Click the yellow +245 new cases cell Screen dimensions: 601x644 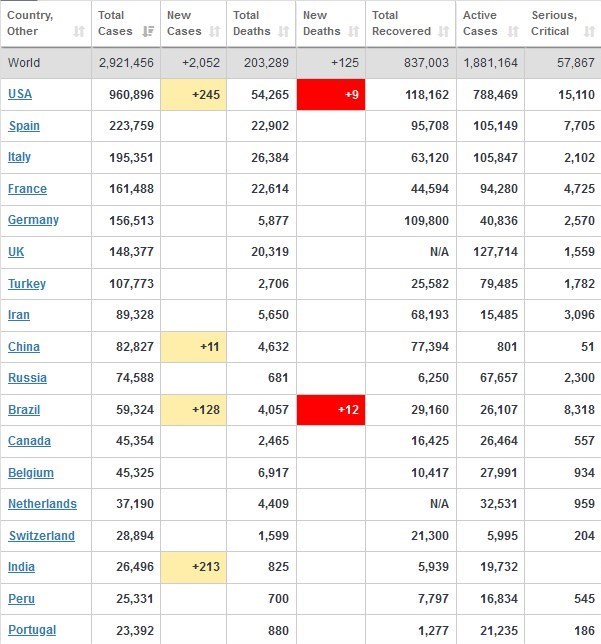(x=193, y=95)
